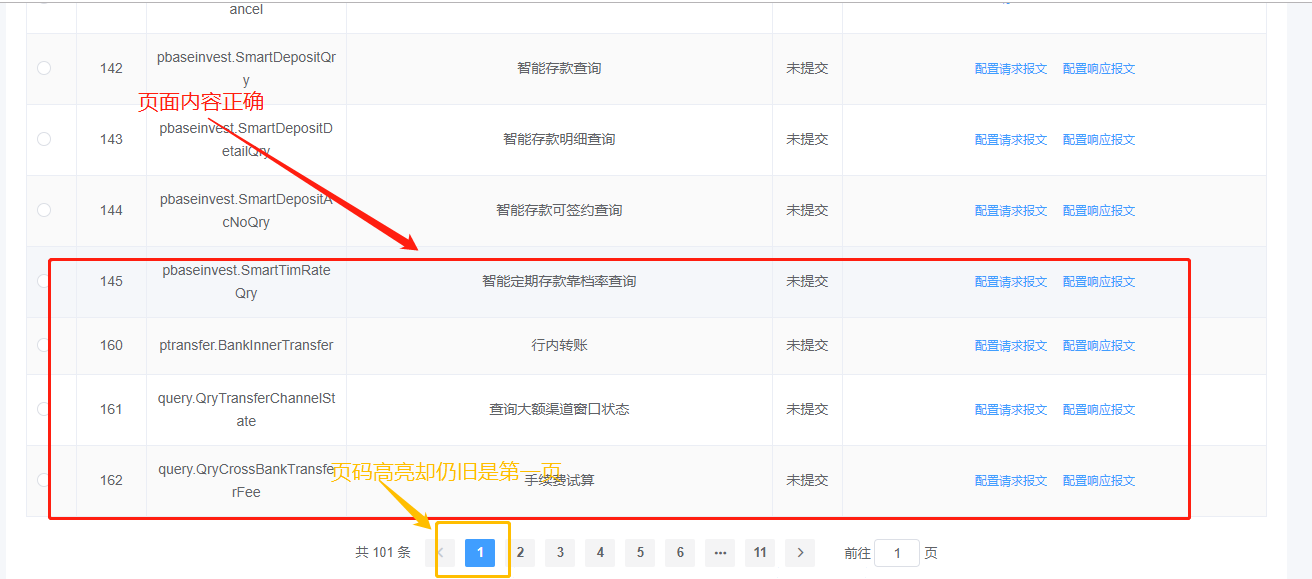Open 配置响应报文 for 智能定期存款靠档率查询

coord(1098,281)
